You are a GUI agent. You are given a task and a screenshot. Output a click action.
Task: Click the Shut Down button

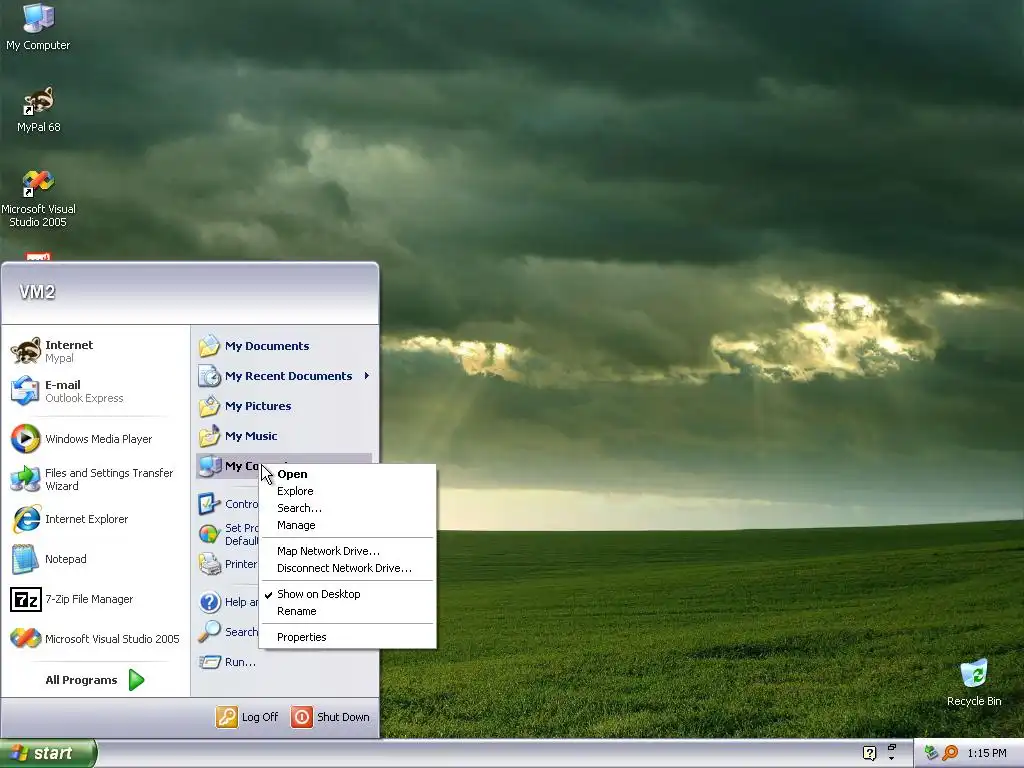(x=330, y=716)
